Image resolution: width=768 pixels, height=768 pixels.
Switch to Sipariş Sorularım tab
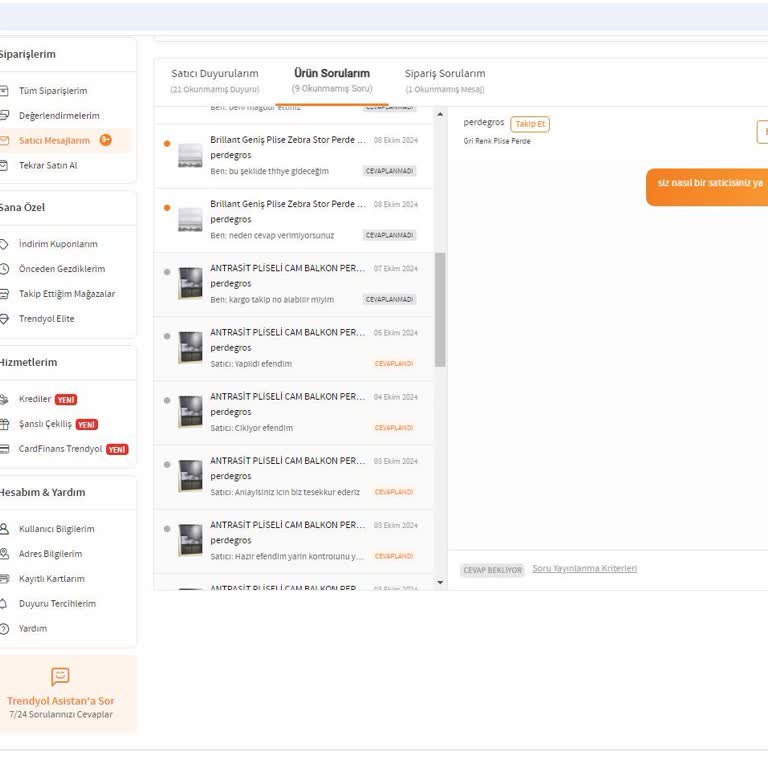click(x=445, y=80)
